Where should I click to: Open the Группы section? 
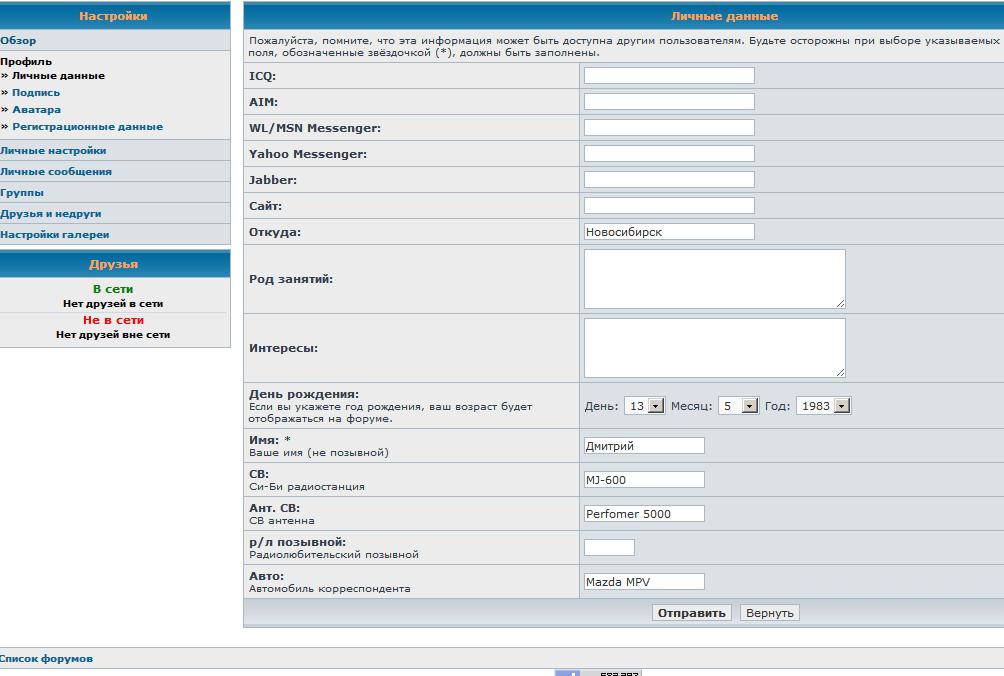(x=22, y=193)
